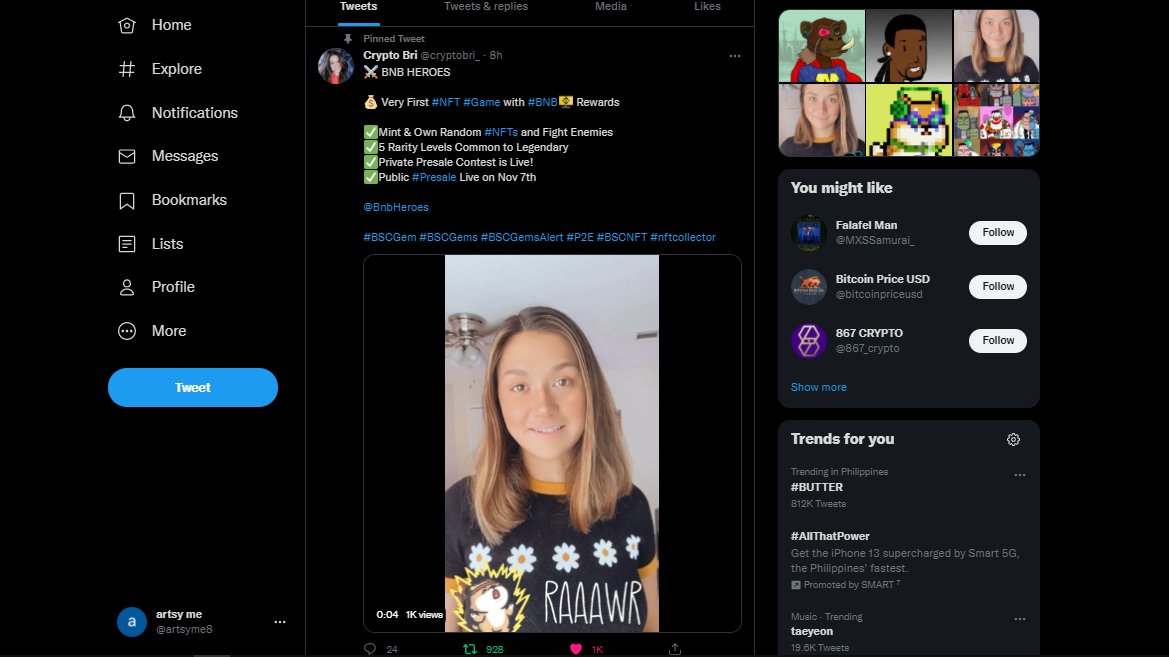Image resolution: width=1169 pixels, height=657 pixels.
Task: Open account options dots beside artsy me
Action: tap(280, 622)
